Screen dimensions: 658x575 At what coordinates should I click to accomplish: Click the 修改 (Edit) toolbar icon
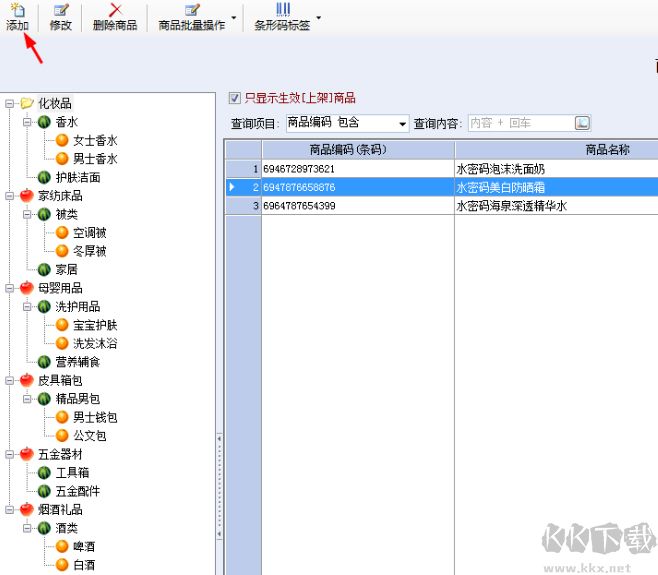(60, 10)
